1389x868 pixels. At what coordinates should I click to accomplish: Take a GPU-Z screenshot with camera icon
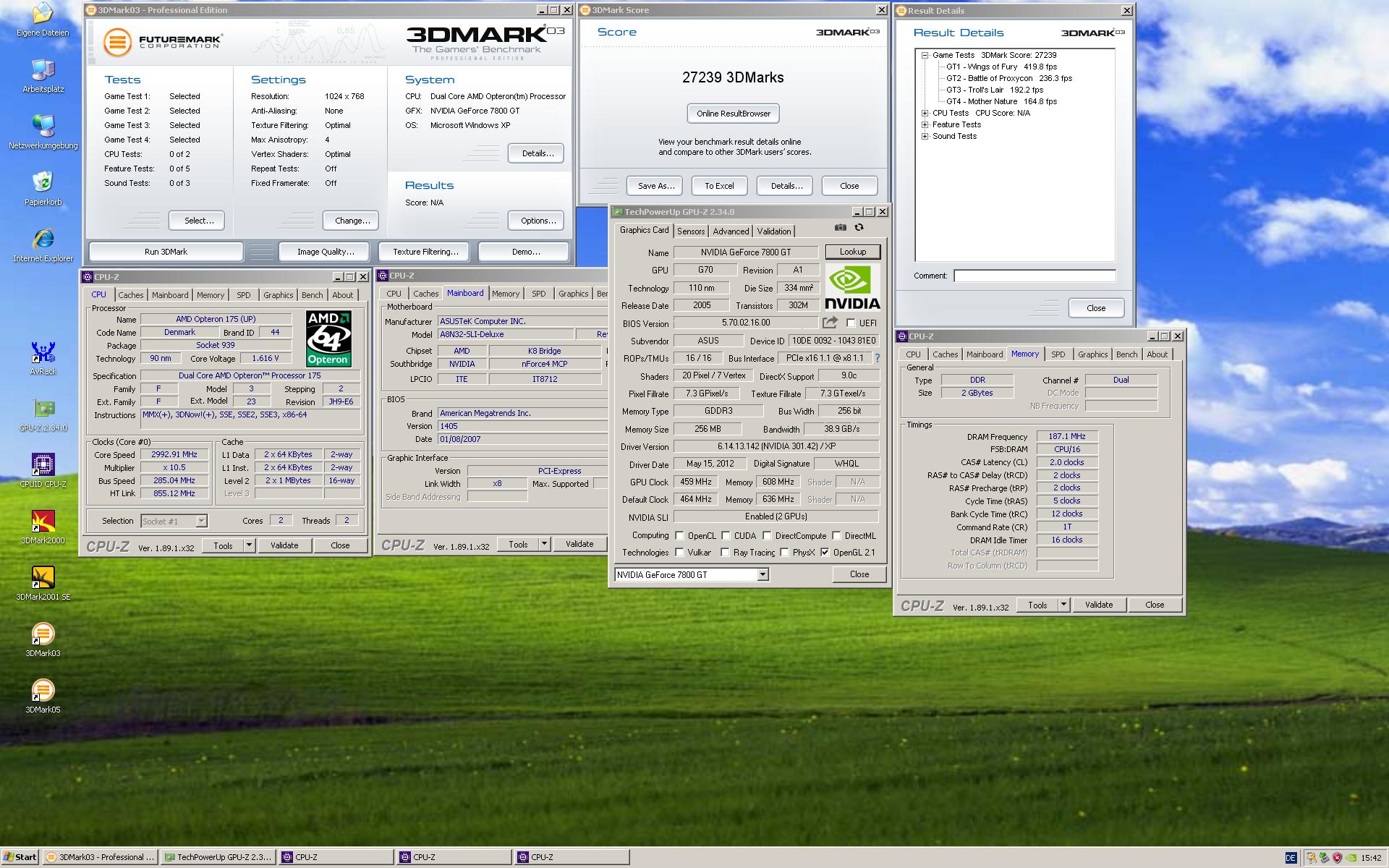[x=840, y=227]
